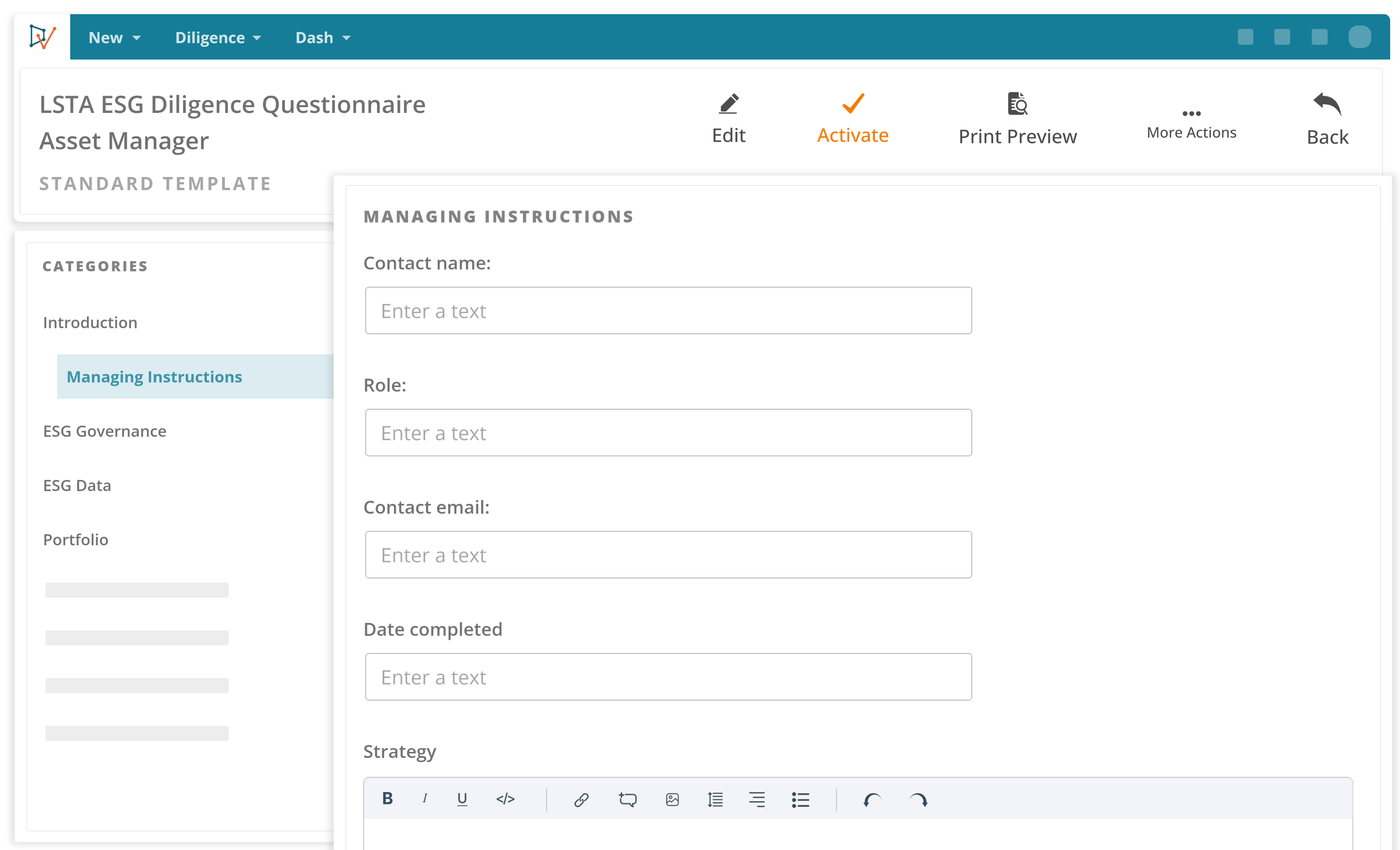Select the Managing Instructions category
1400x850 pixels.
click(195, 377)
